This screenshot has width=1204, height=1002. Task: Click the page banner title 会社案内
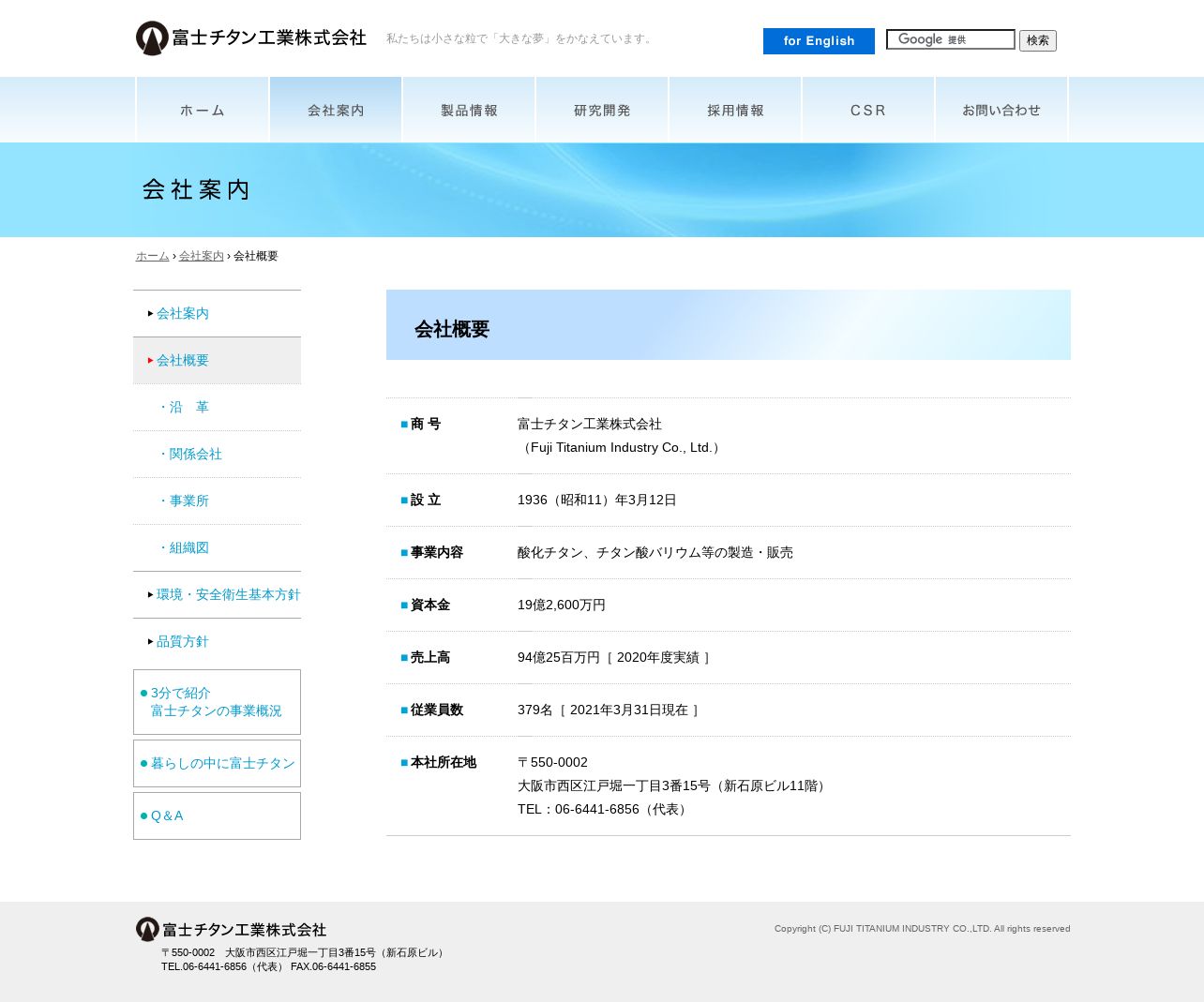pos(196,189)
